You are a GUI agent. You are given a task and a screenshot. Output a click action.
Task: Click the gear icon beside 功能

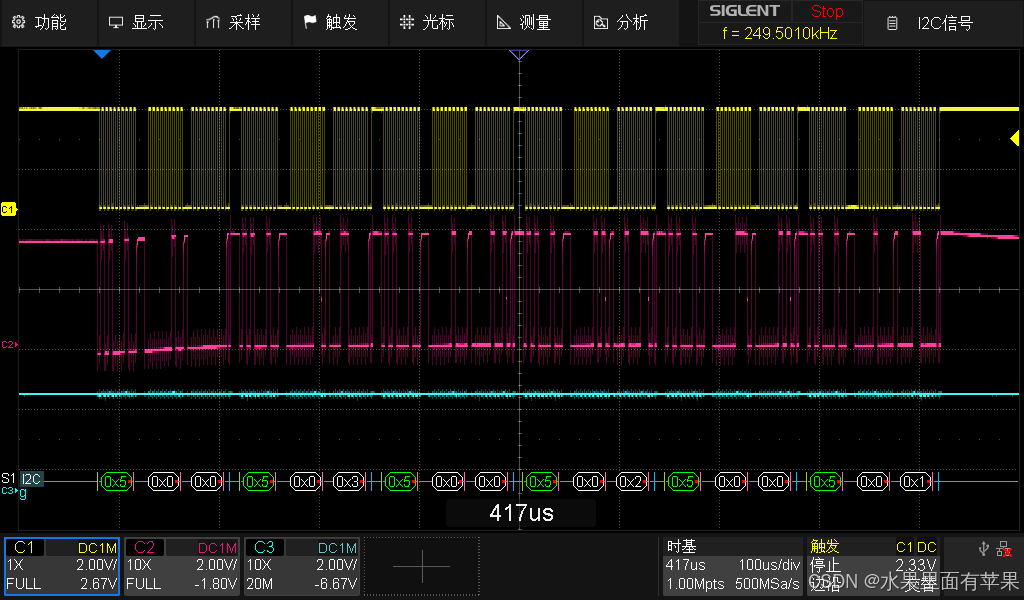[18, 22]
